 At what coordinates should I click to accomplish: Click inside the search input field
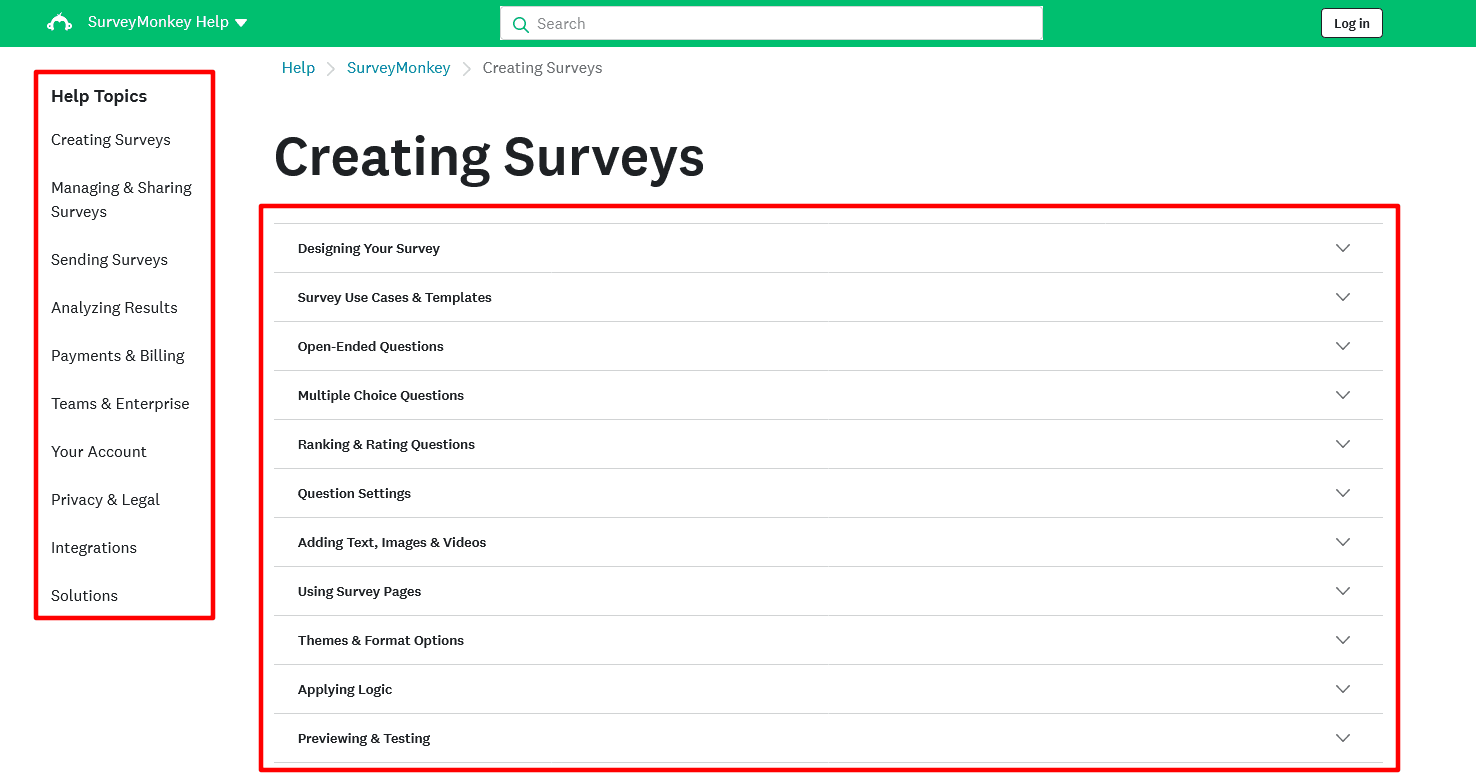(770, 23)
